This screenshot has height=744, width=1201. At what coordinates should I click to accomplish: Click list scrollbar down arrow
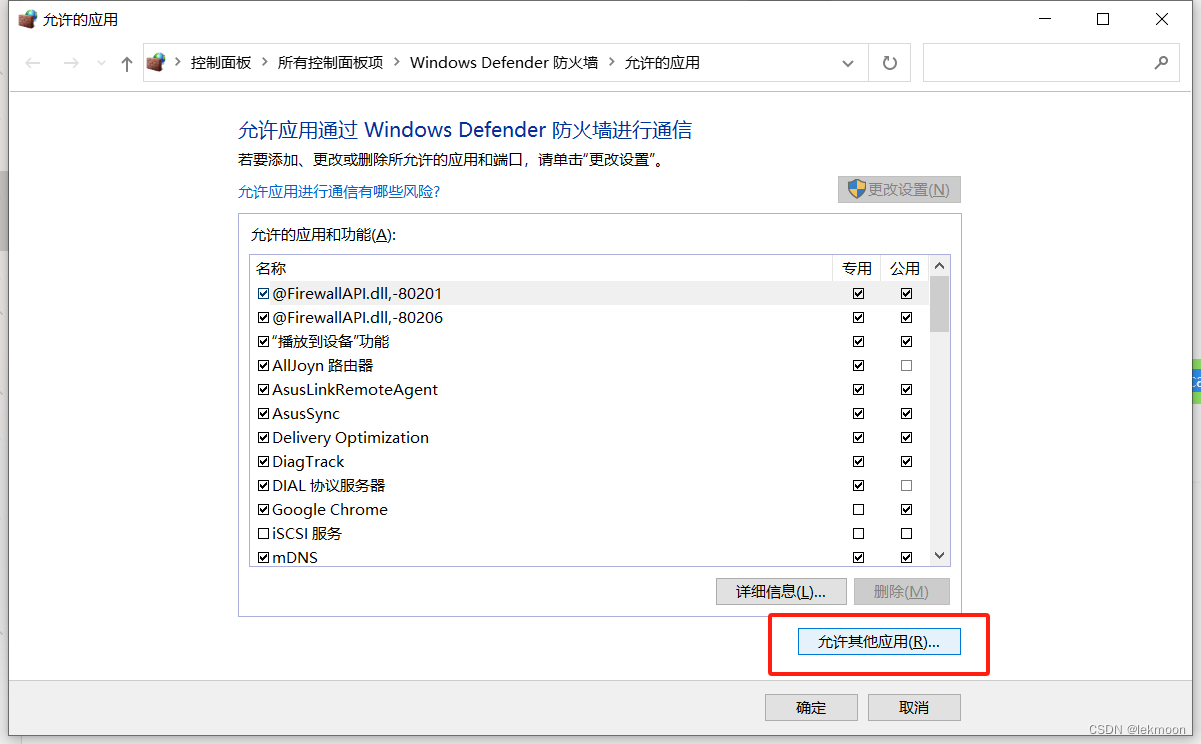939,555
